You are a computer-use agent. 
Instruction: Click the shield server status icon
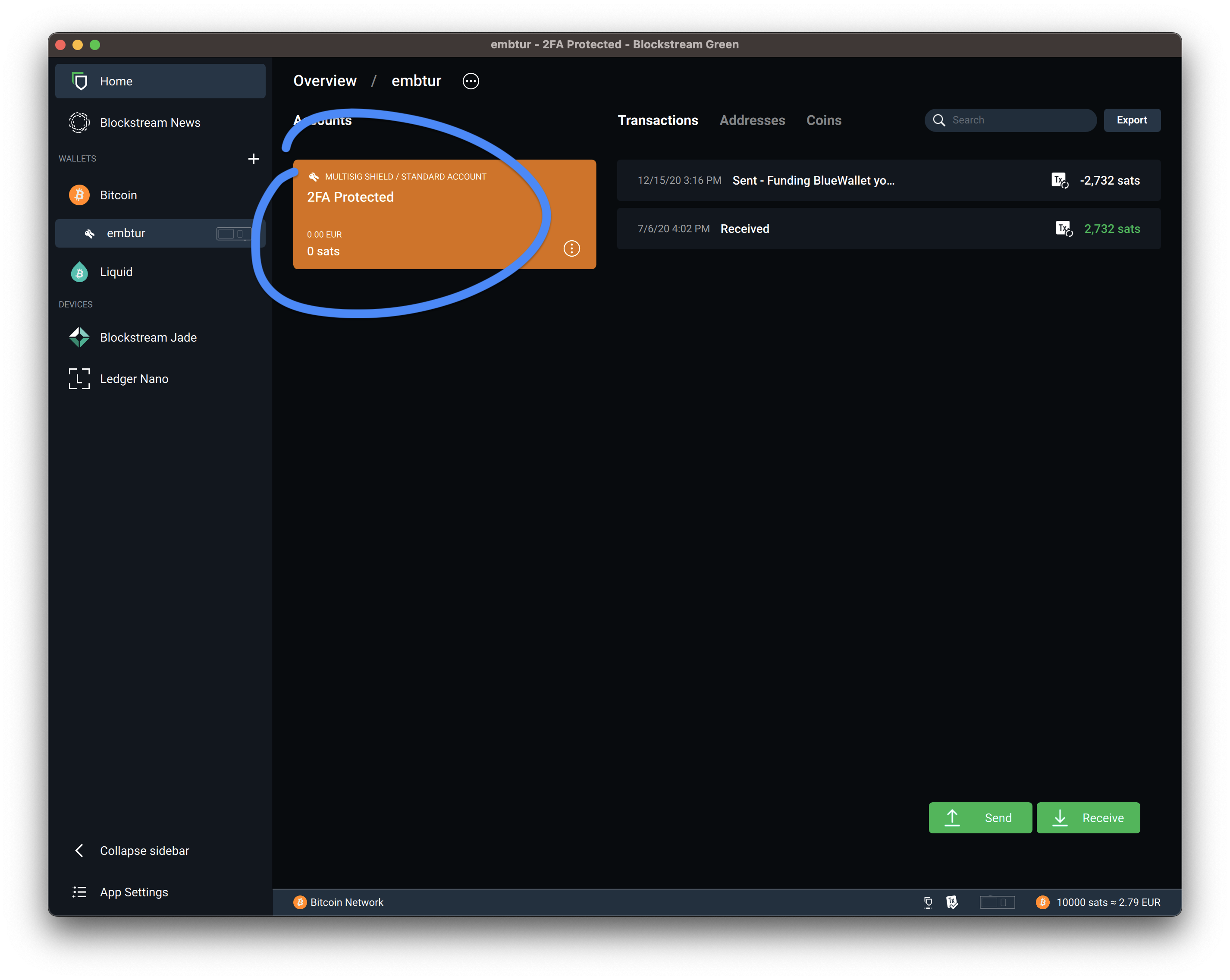[928, 902]
